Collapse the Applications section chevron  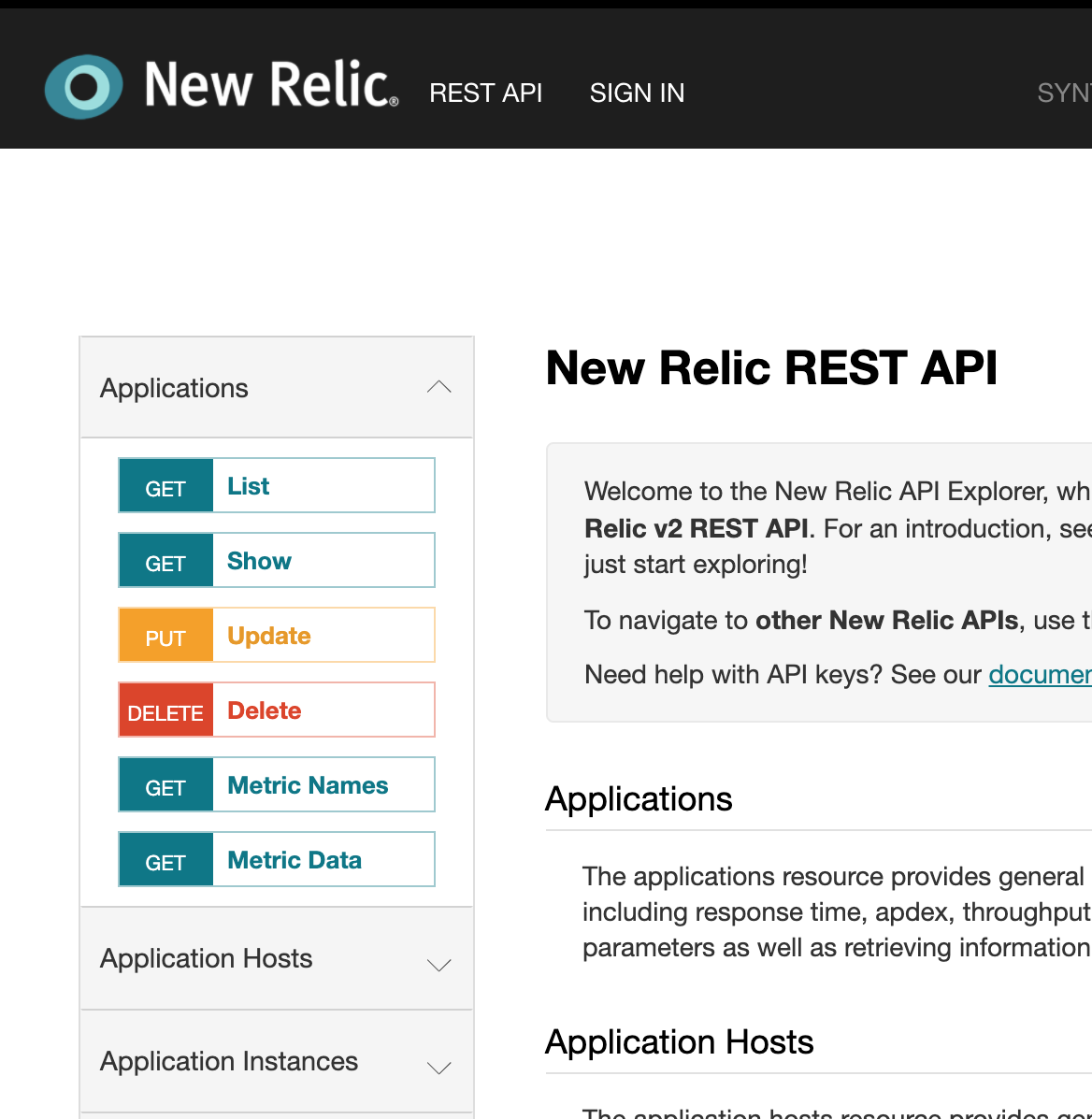pos(438,388)
